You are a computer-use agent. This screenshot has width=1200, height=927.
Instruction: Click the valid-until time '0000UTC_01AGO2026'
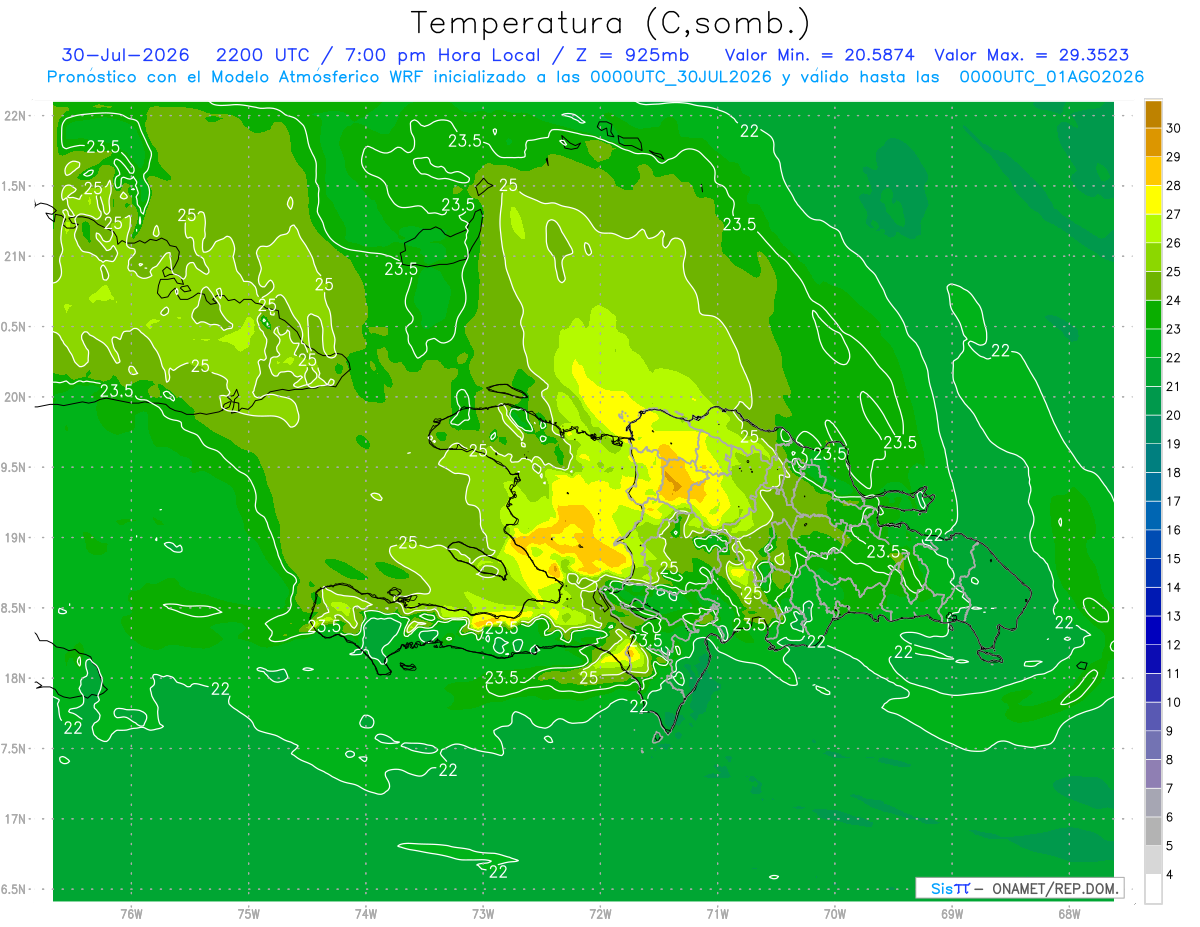pyautogui.click(x=1051, y=77)
